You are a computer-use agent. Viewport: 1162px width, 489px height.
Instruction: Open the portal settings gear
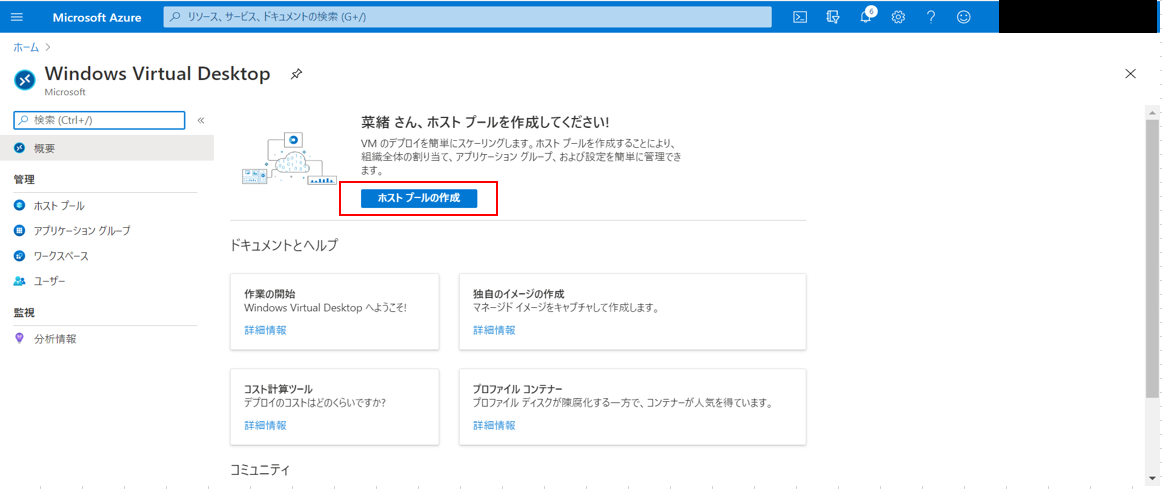[x=898, y=17]
